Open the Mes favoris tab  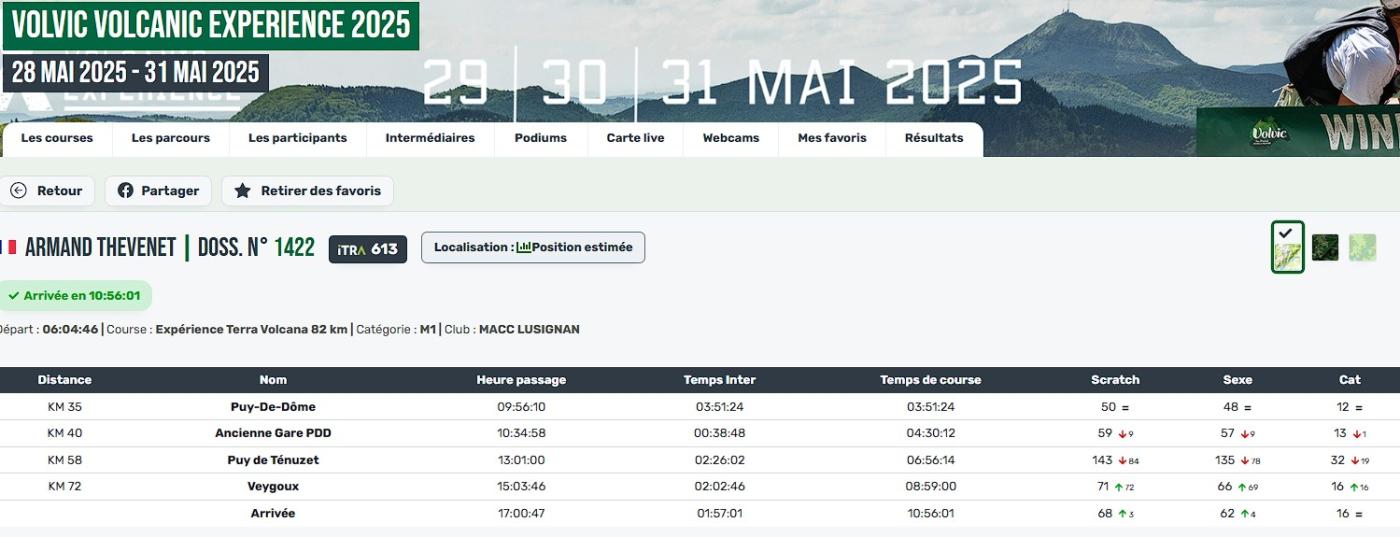pyautogui.click(x=832, y=138)
